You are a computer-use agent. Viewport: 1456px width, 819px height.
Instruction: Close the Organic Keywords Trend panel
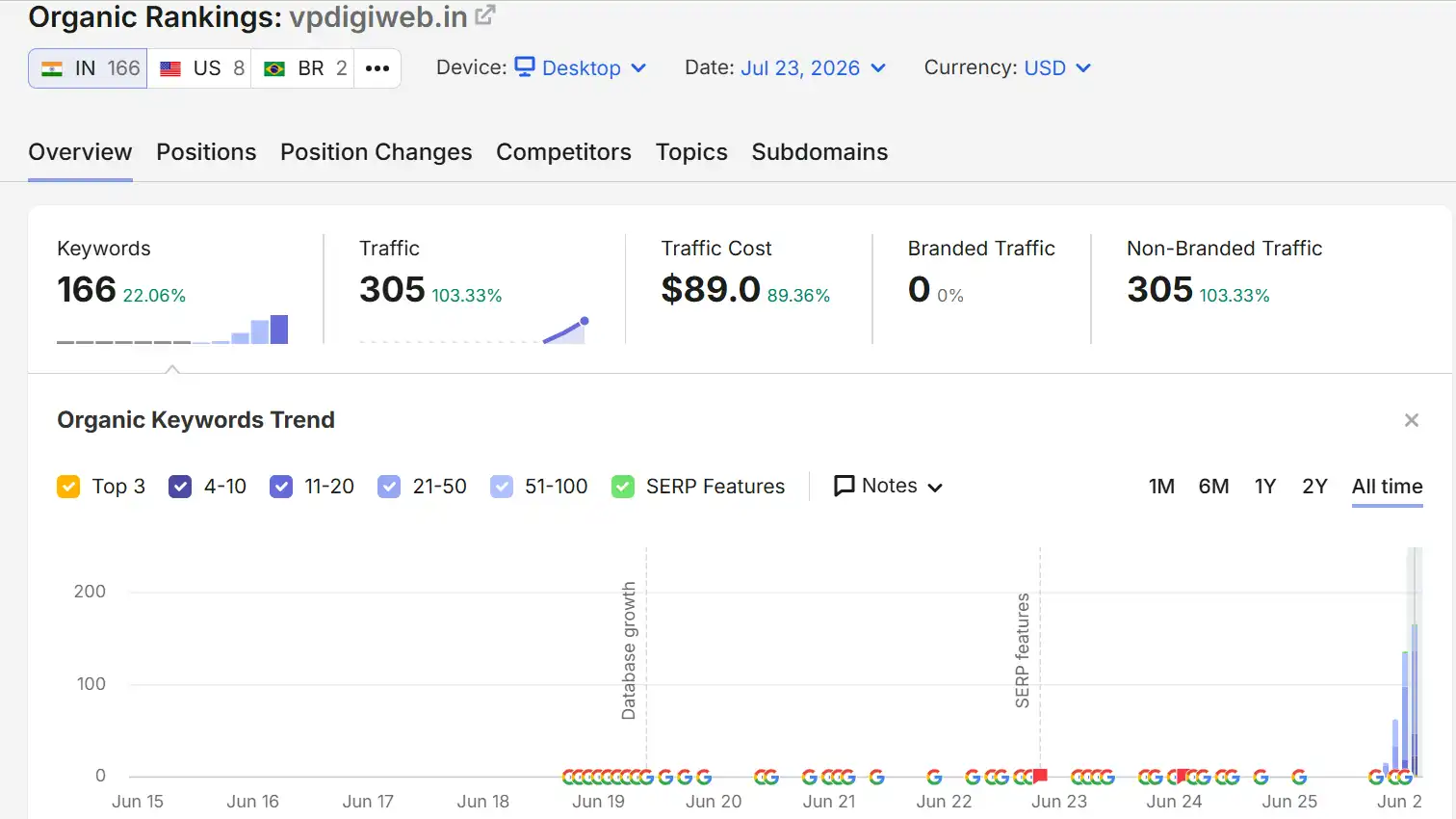(1412, 420)
